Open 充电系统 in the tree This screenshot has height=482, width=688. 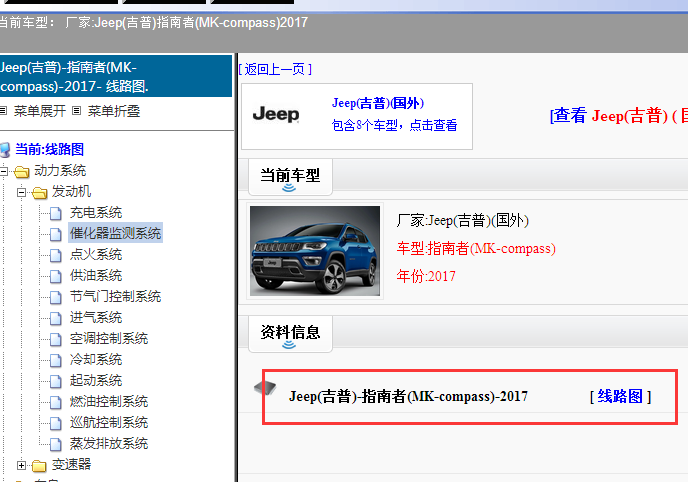(x=96, y=212)
